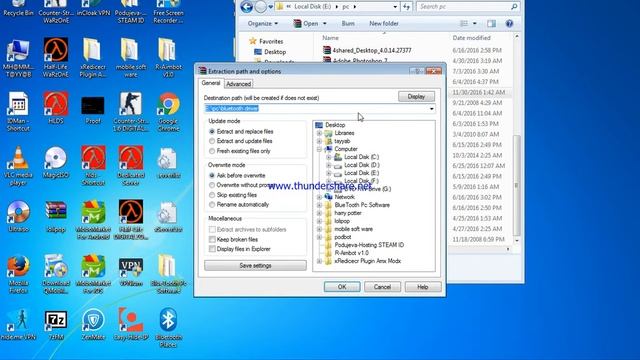Click the dialog's Help button
Viewport: 640px width, 360px height.
(x=423, y=287)
